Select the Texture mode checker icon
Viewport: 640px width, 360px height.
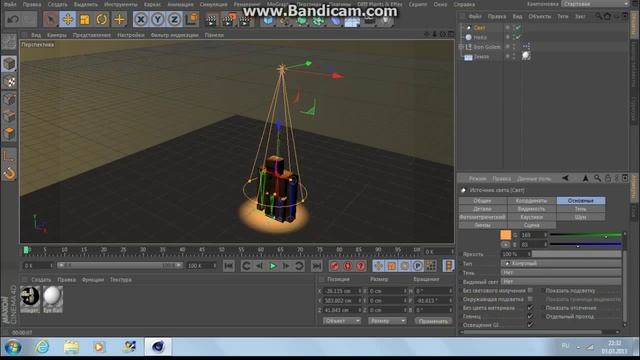click(9, 81)
